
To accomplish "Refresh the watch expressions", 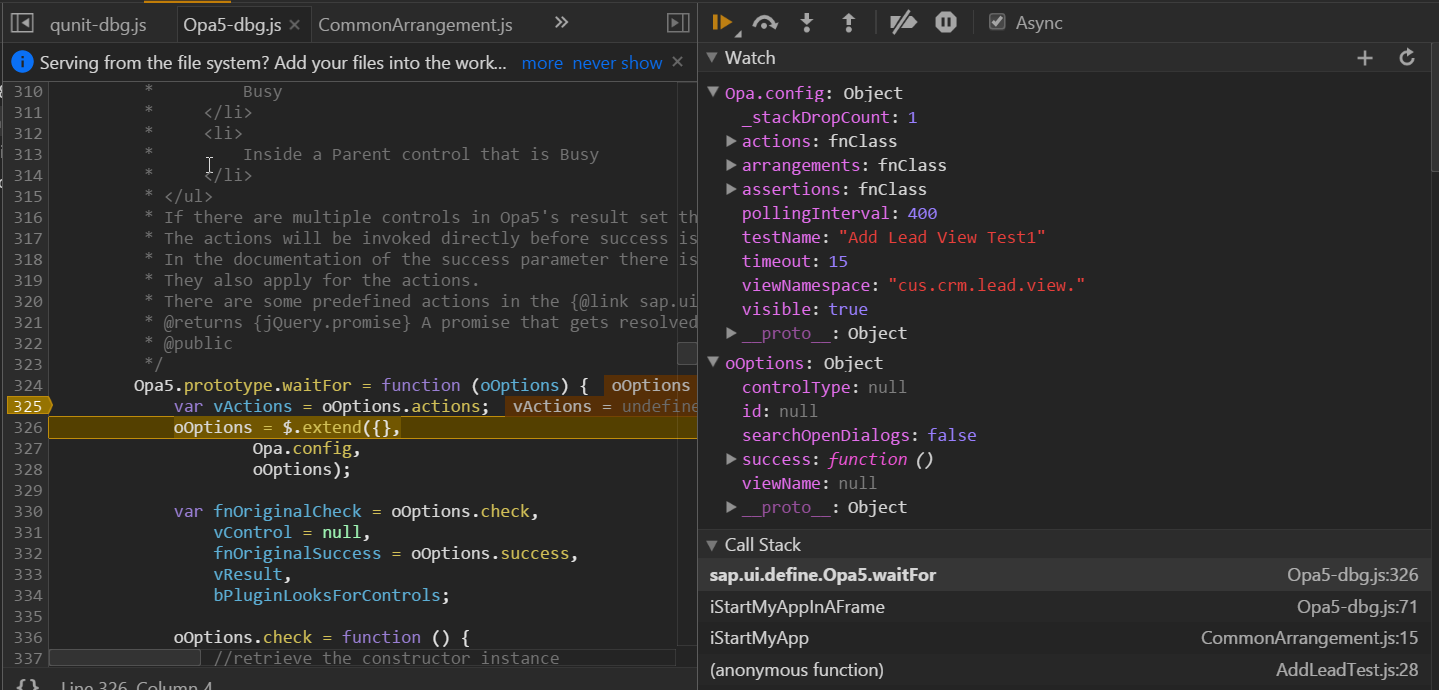I will [x=1407, y=58].
